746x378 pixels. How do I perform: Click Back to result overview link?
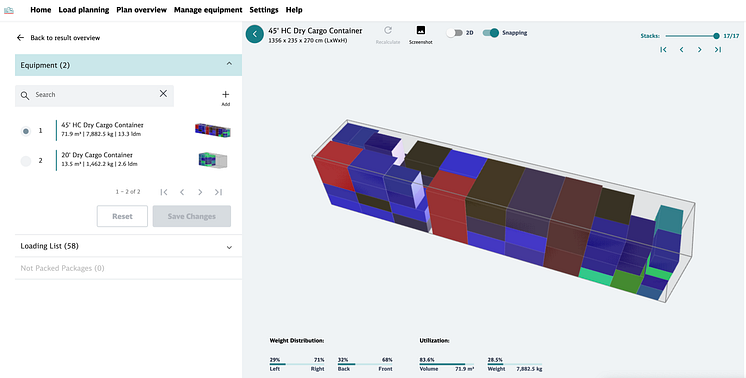[65, 38]
